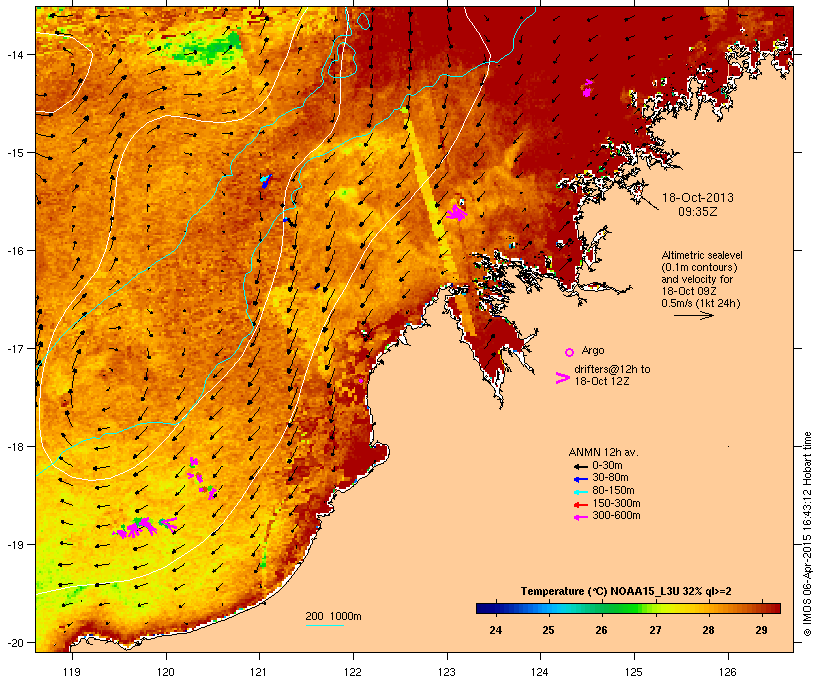Click longitude axis label 122
The height and width of the screenshot is (680, 820).
[x=353, y=672]
